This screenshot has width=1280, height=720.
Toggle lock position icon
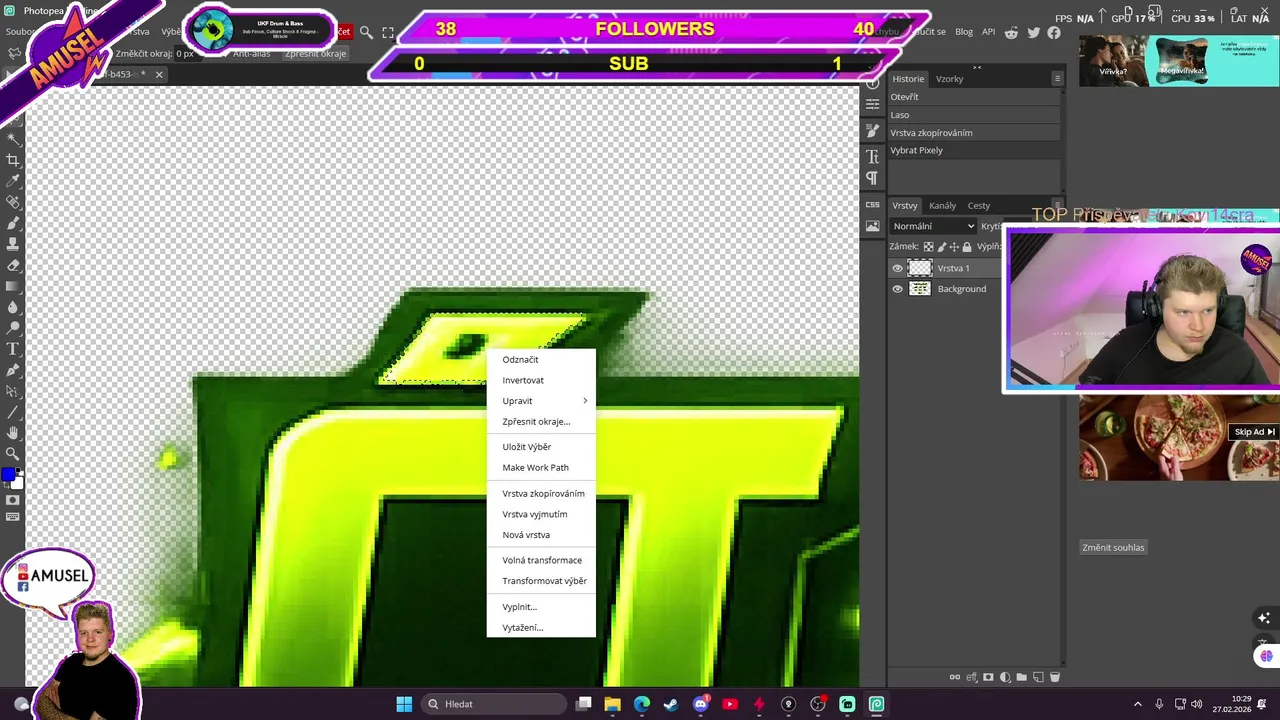[954, 246]
